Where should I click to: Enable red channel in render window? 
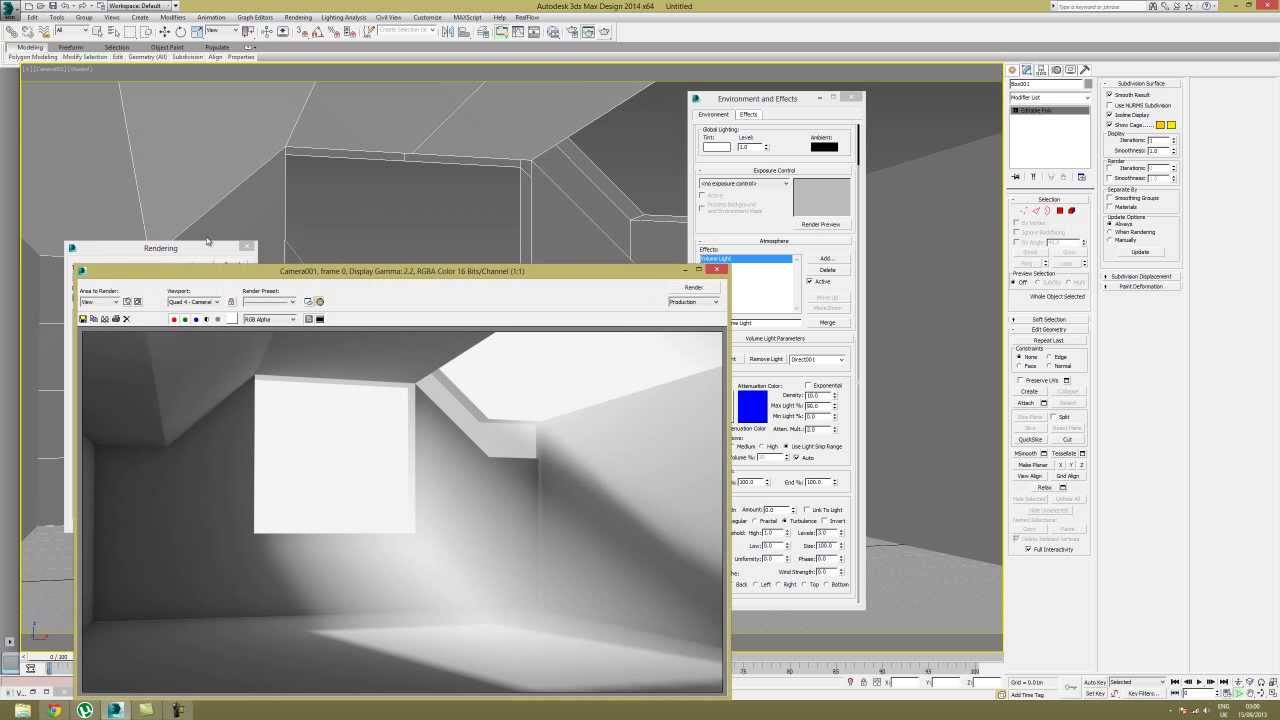pyautogui.click(x=174, y=319)
